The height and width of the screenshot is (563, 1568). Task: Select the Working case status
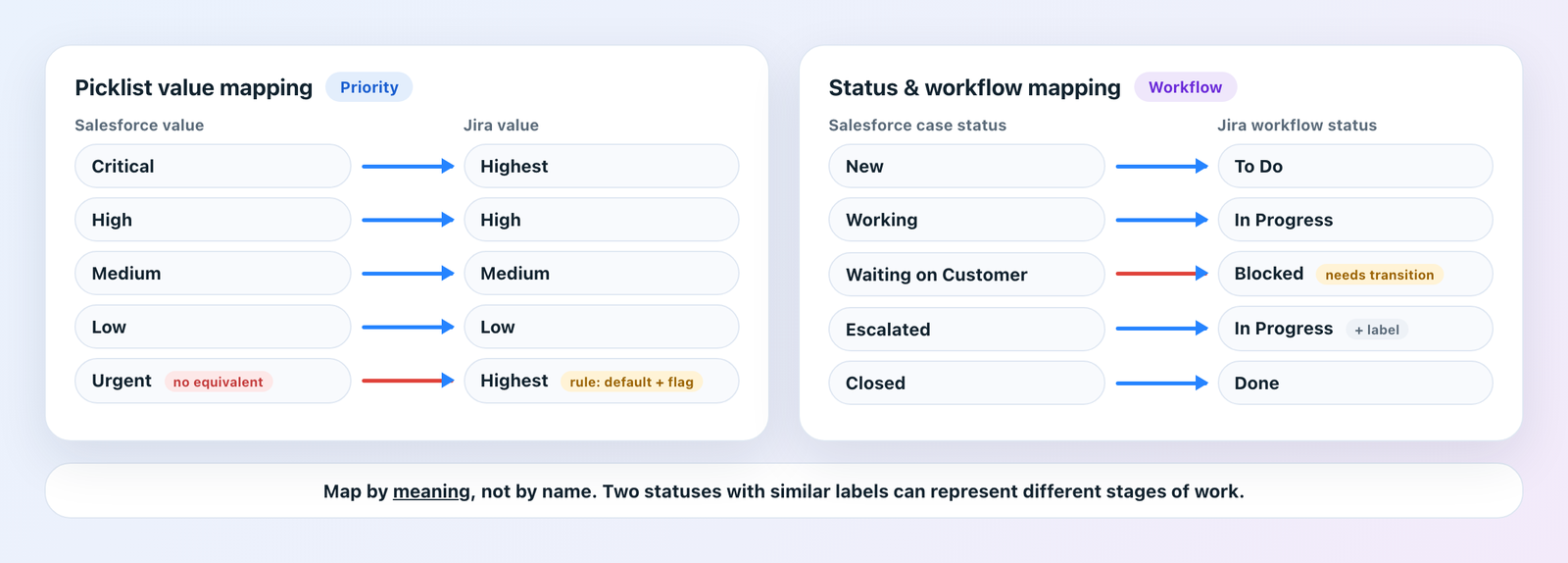[966, 220]
